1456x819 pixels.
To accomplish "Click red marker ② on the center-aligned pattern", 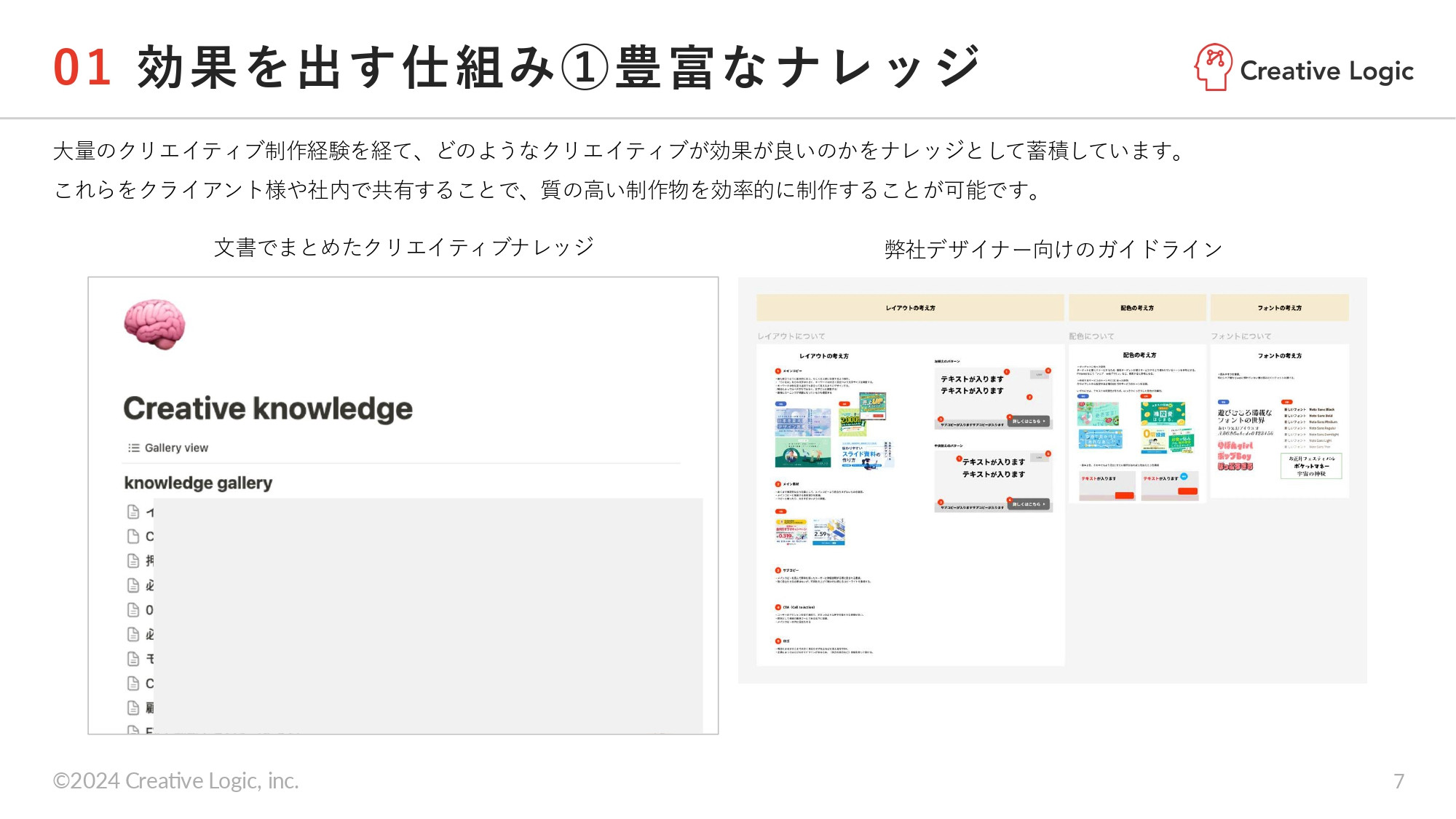I will (960, 459).
